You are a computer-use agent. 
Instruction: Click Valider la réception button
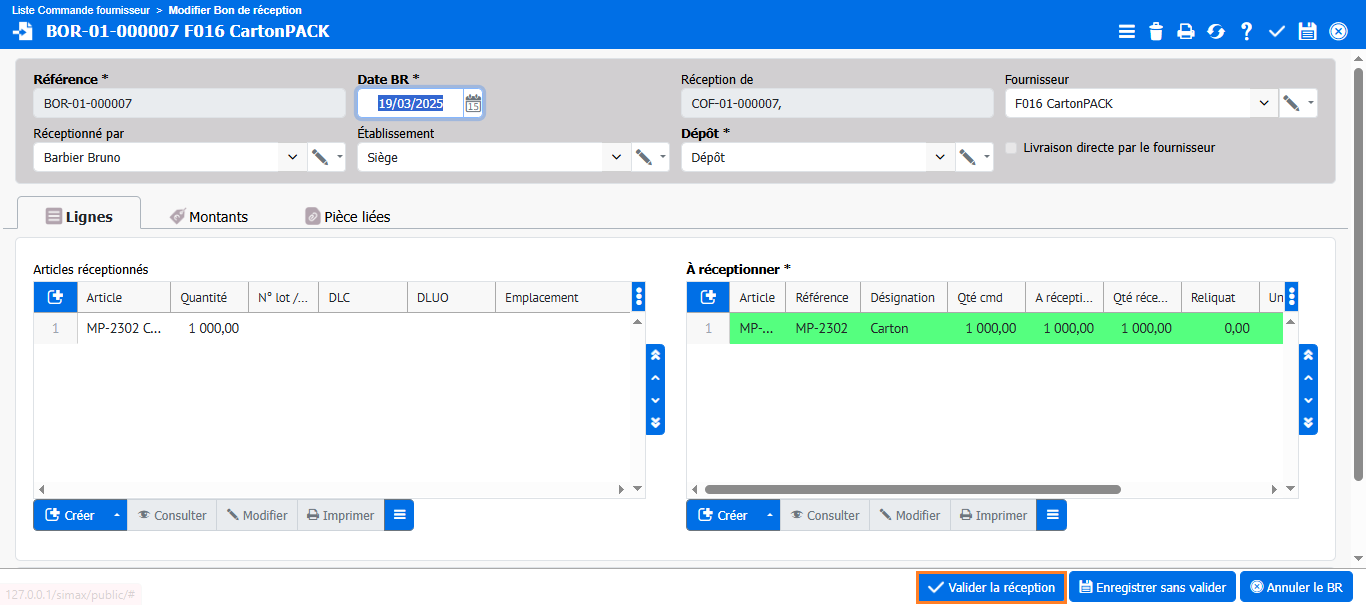pyautogui.click(x=991, y=587)
